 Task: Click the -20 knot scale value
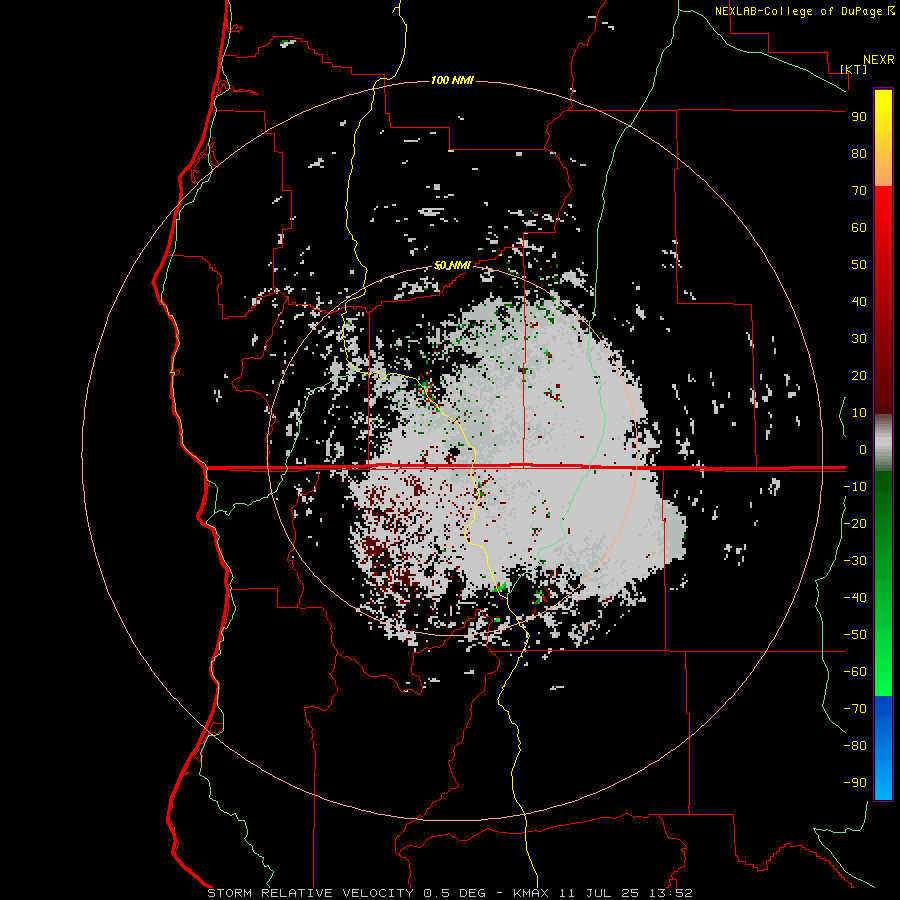855,523
